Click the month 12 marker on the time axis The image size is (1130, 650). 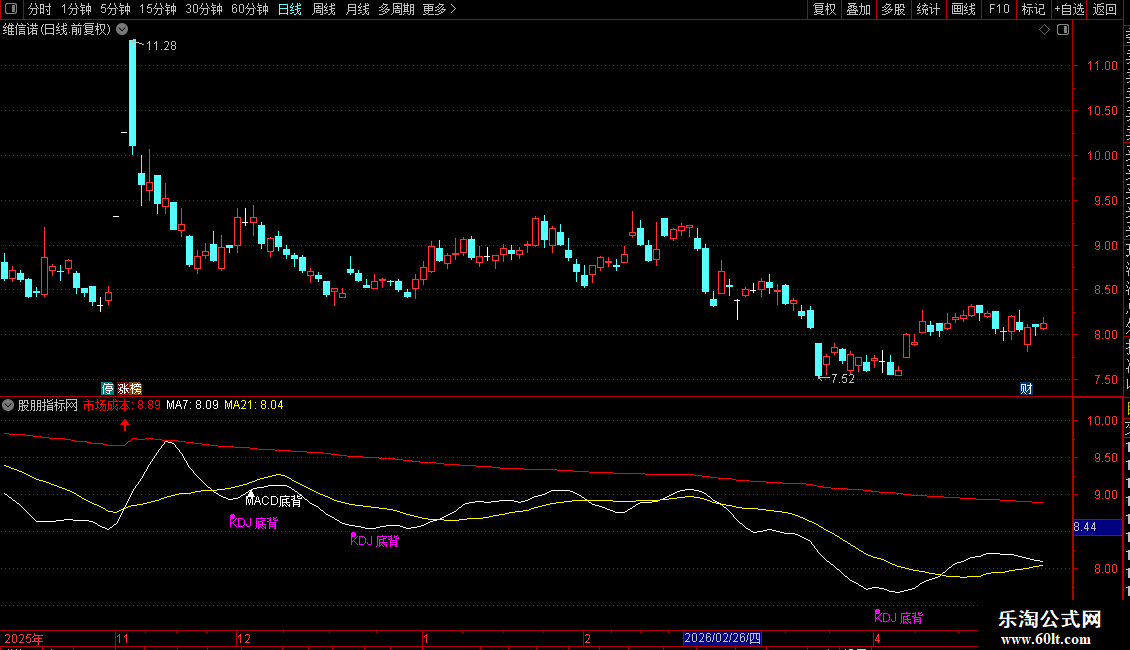244,638
